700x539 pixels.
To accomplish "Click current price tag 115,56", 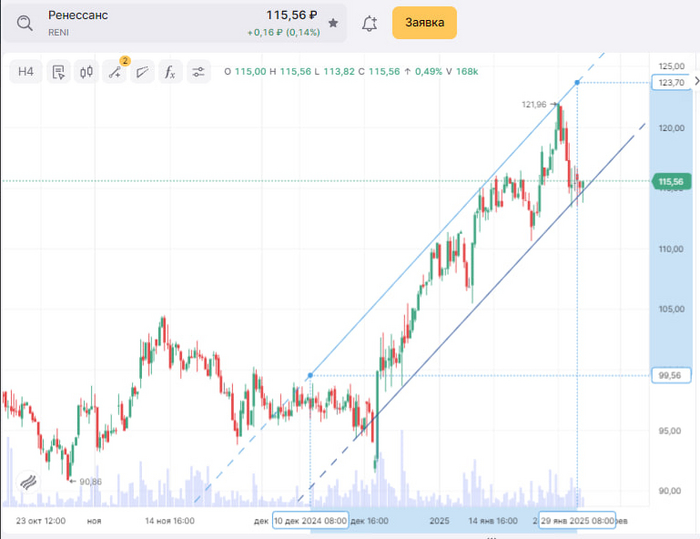I will click(x=671, y=182).
